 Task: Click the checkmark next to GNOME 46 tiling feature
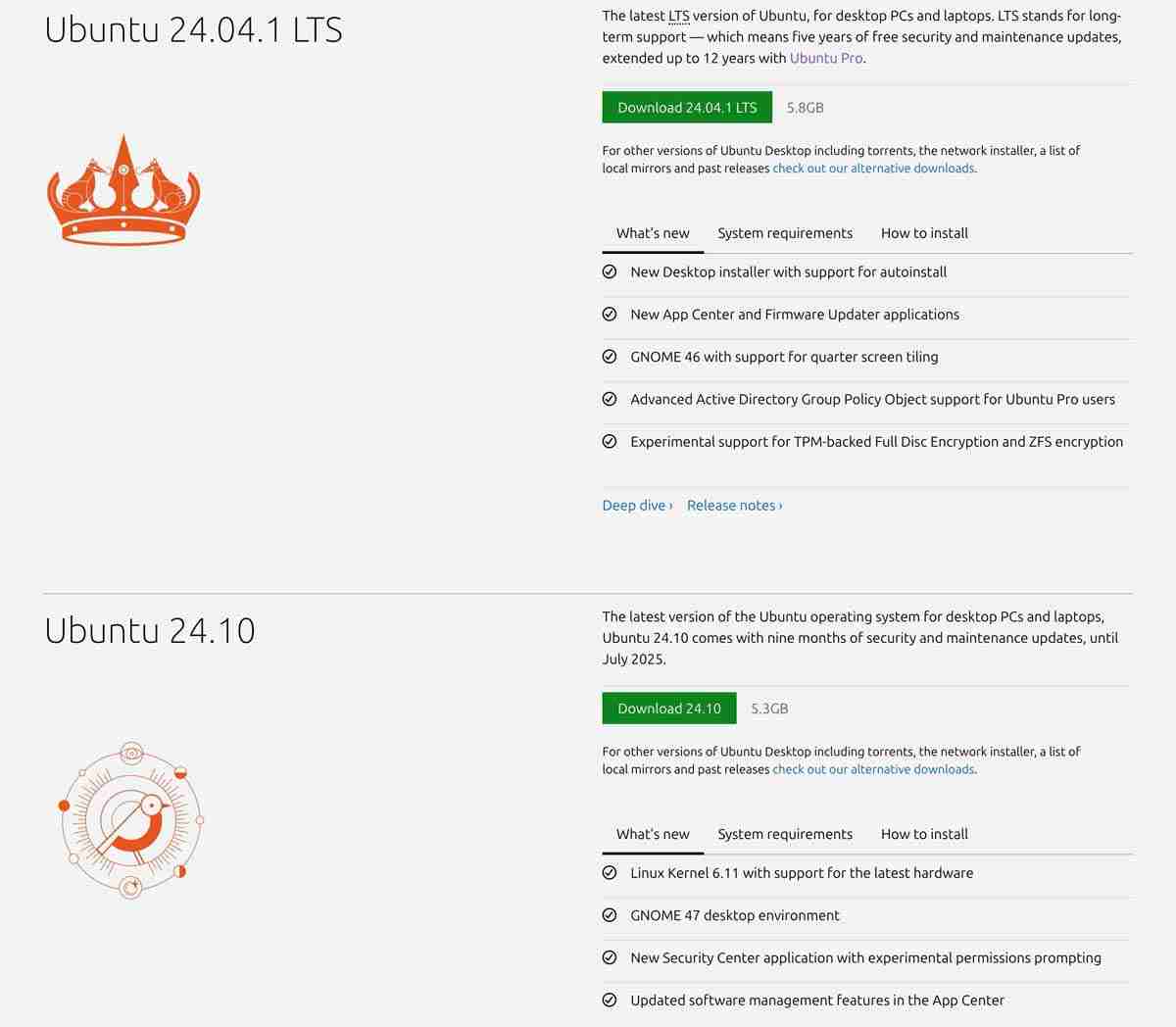pos(610,357)
